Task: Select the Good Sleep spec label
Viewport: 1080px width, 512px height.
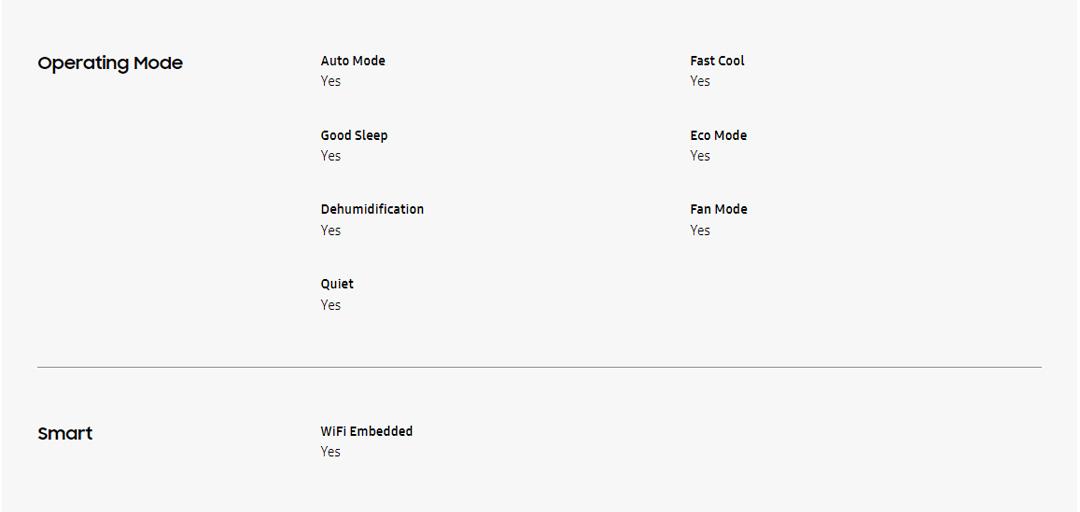Action: [x=354, y=135]
